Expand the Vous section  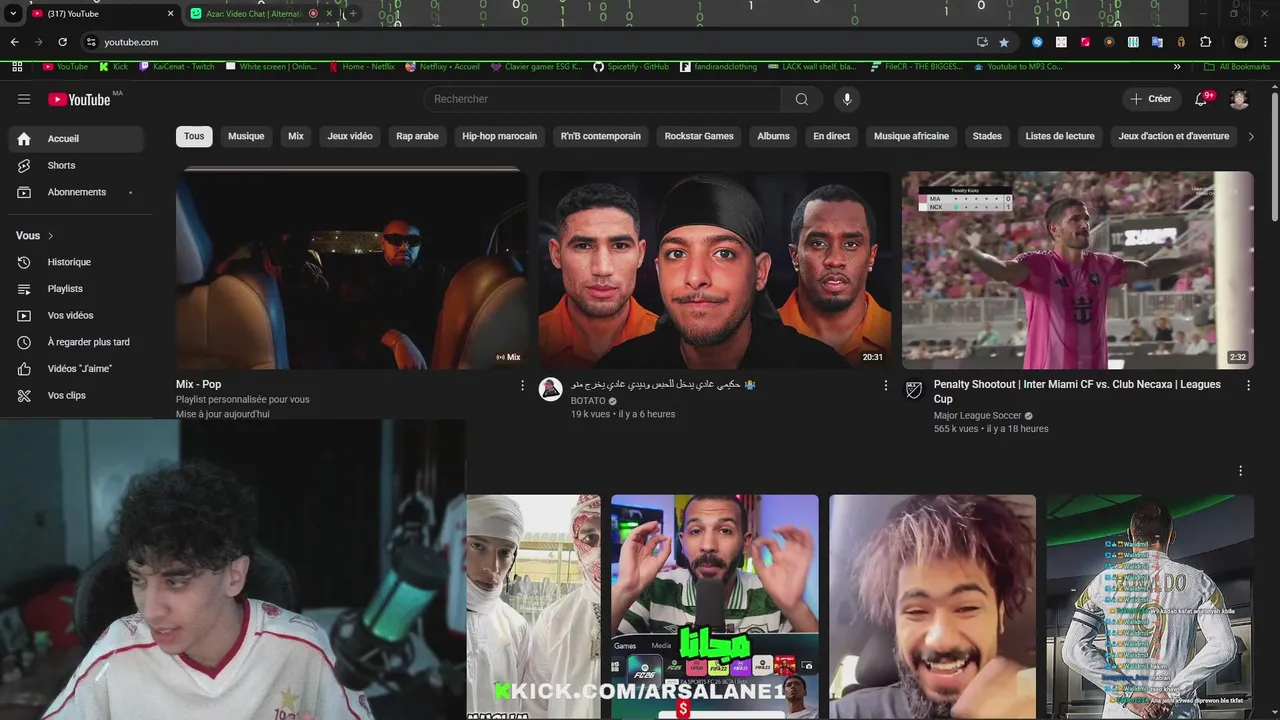click(x=35, y=236)
